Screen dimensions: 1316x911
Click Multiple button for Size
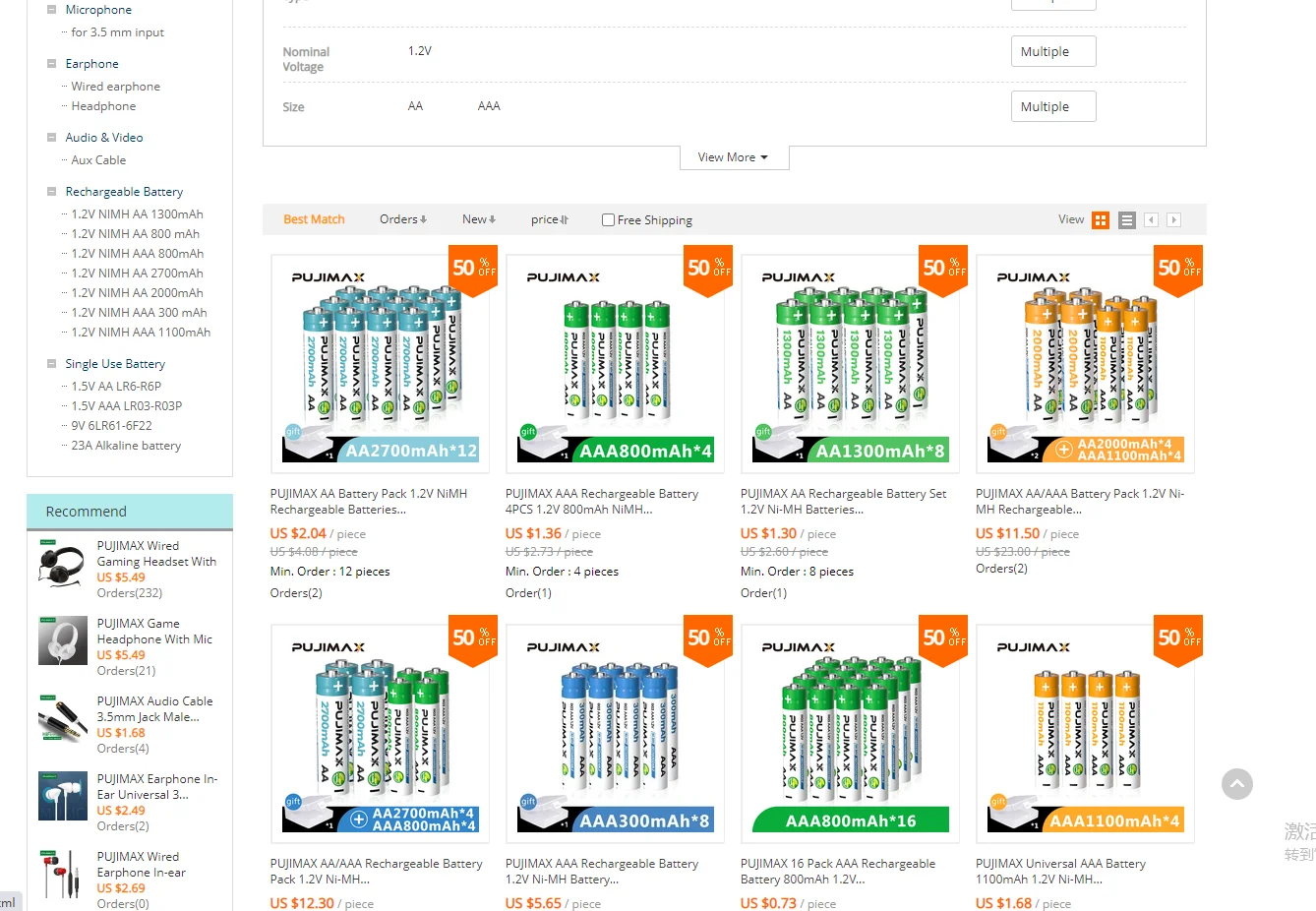pyautogui.click(x=1053, y=106)
